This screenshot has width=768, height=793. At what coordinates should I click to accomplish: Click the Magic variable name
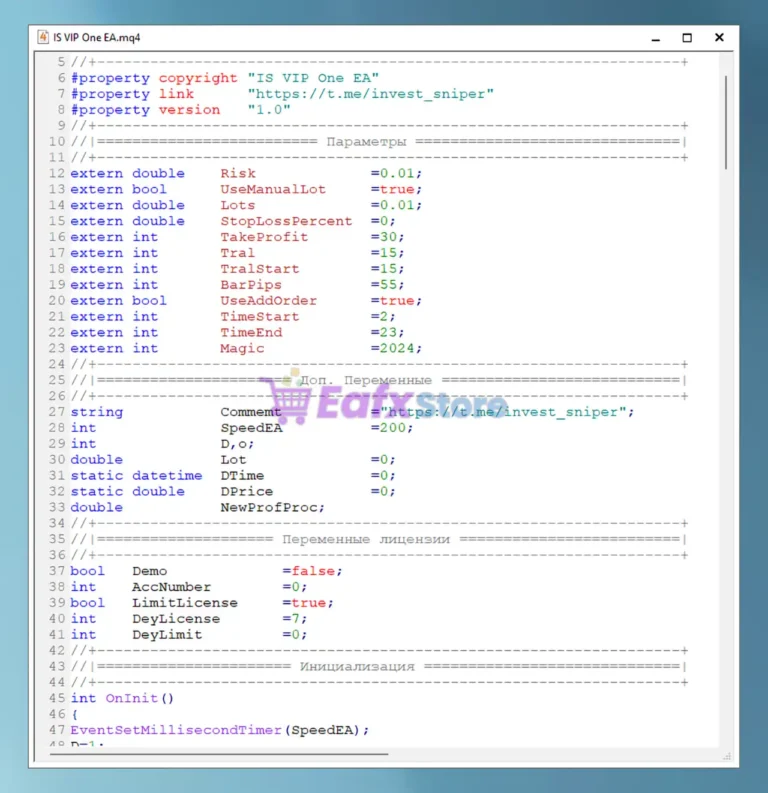click(242, 348)
